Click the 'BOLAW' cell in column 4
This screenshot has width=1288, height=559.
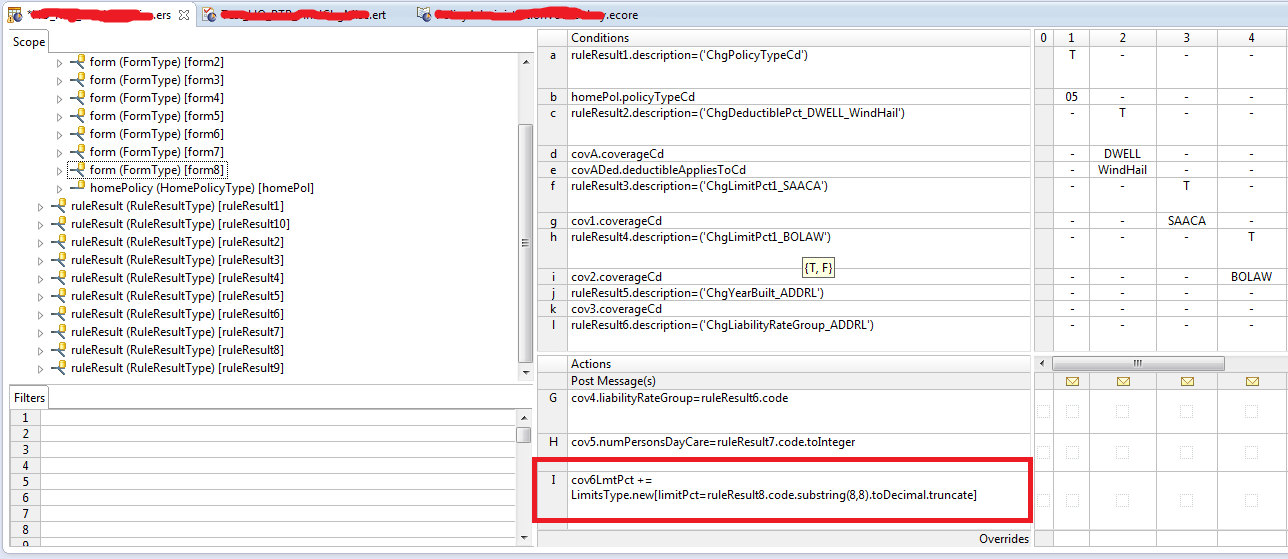pos(1252,277)
